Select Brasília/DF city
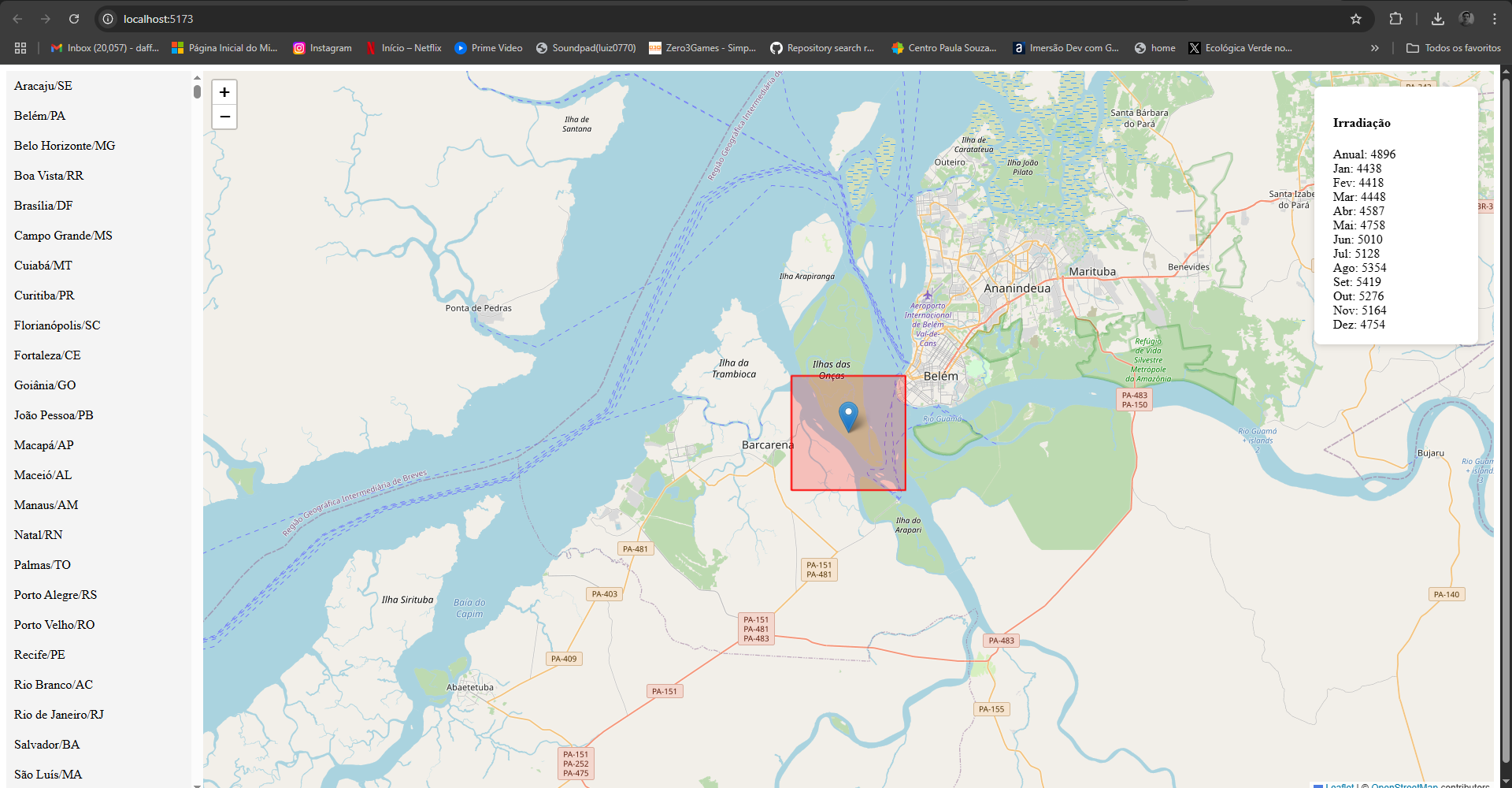 tap(98, 206)
